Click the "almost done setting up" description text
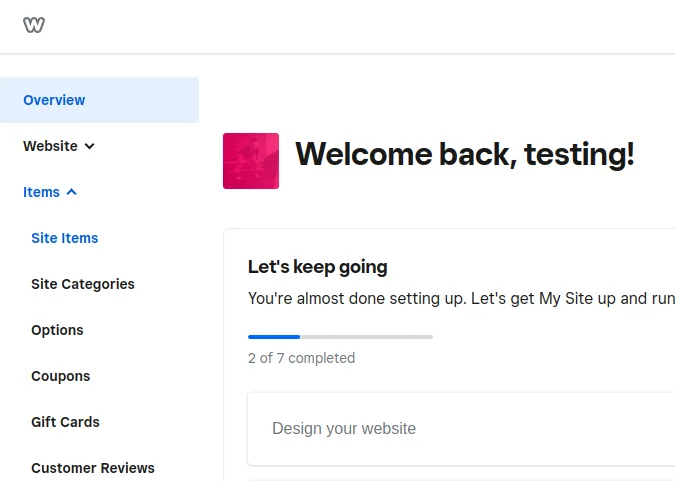Image resolution: width=675 pixels, height=481 pixels. 420,298
